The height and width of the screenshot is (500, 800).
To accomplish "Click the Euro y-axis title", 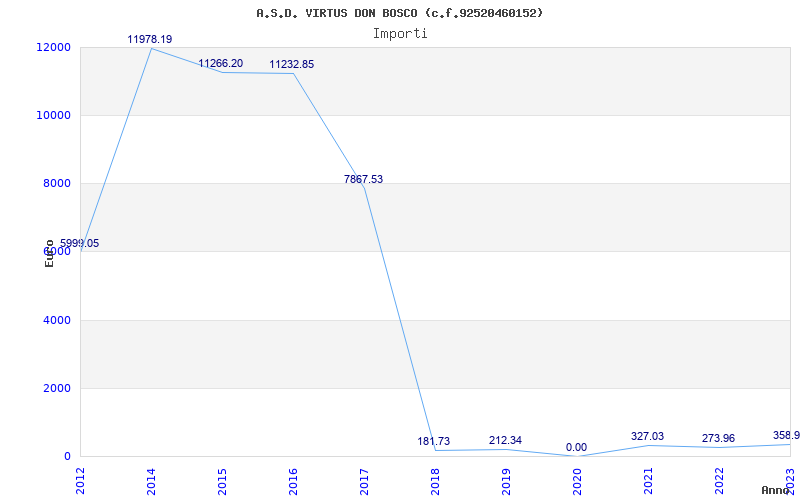I will click(x=49, y=254).
